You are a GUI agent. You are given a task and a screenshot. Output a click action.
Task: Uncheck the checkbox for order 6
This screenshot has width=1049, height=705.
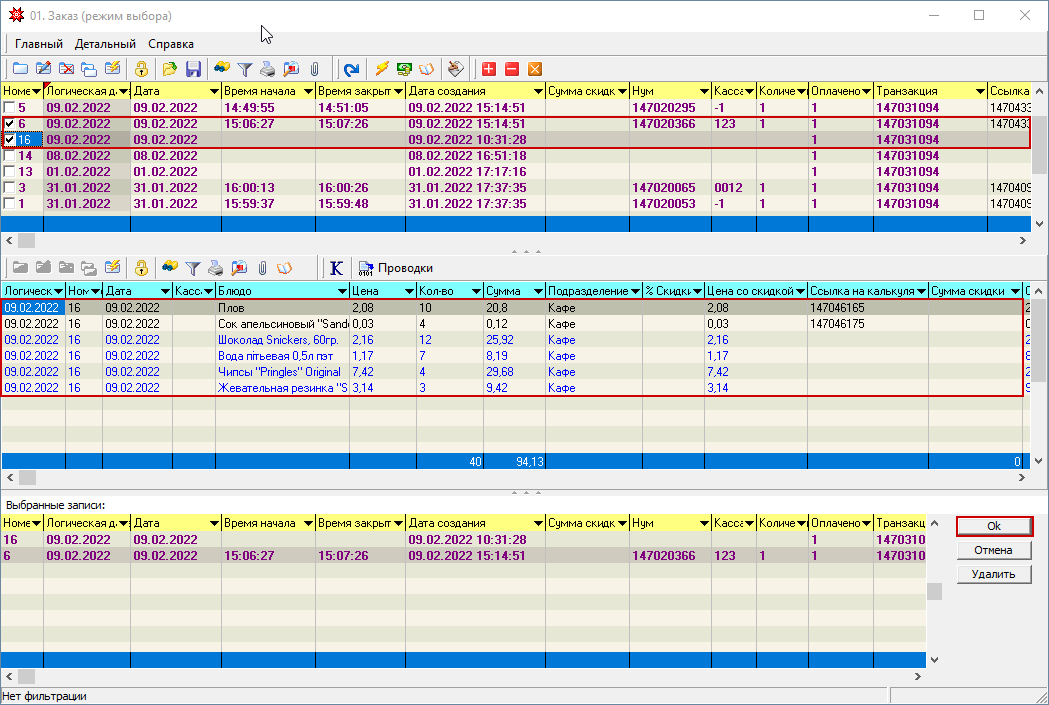(x=10, y=124)
